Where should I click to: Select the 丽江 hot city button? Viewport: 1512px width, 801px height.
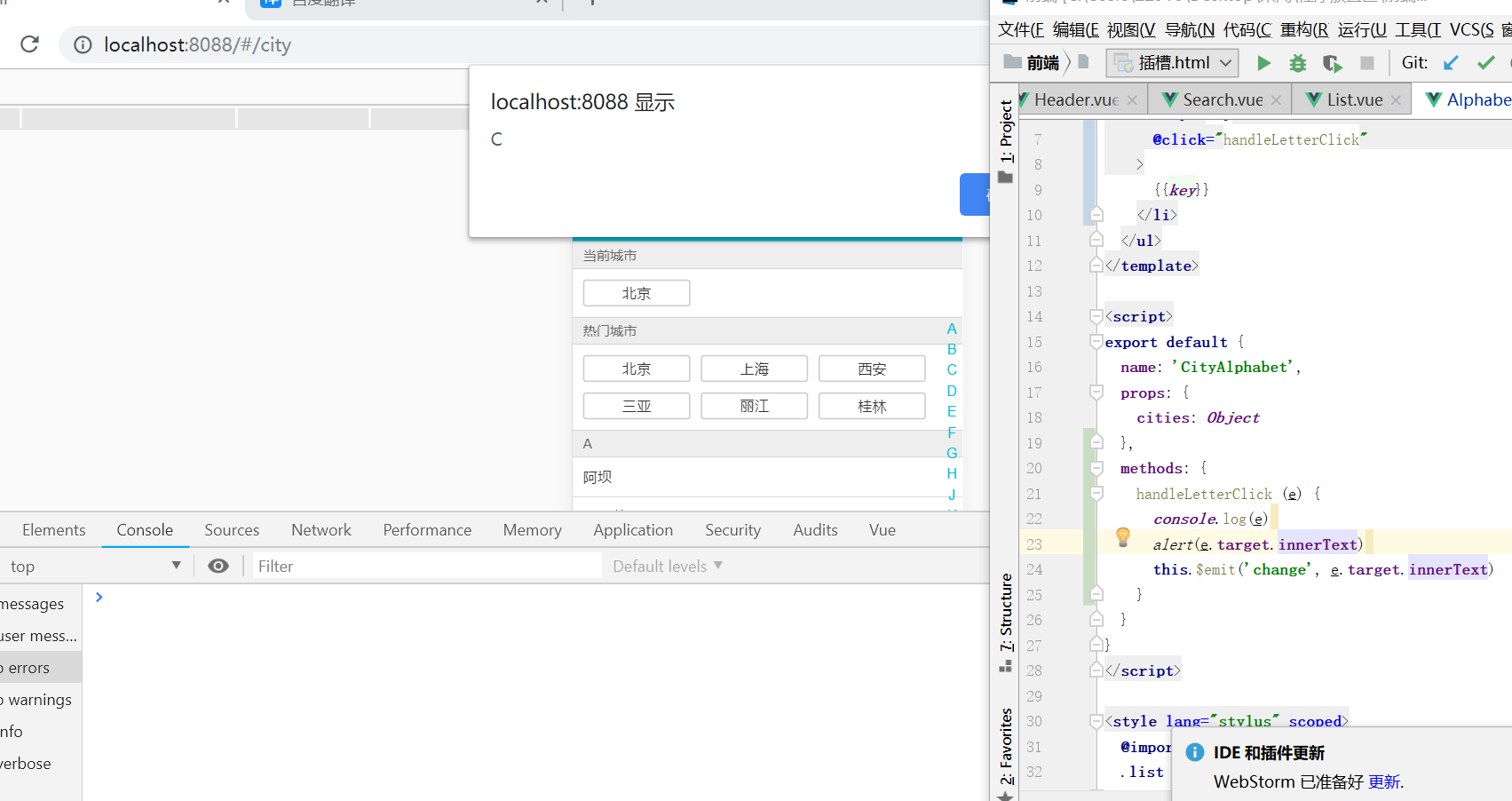[755, 406]
